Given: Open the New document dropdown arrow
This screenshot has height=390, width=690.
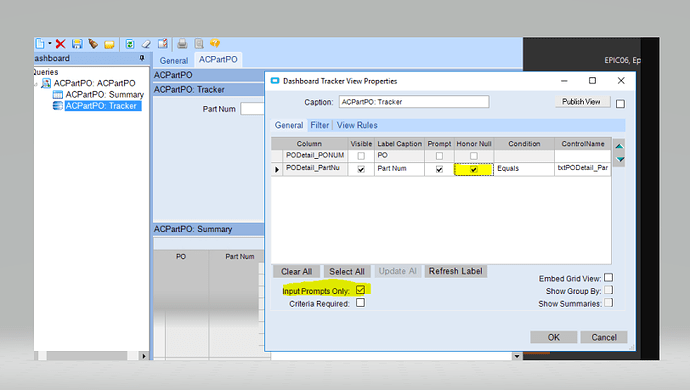Looking at the screenshot, I should click(x=50, y=43).
